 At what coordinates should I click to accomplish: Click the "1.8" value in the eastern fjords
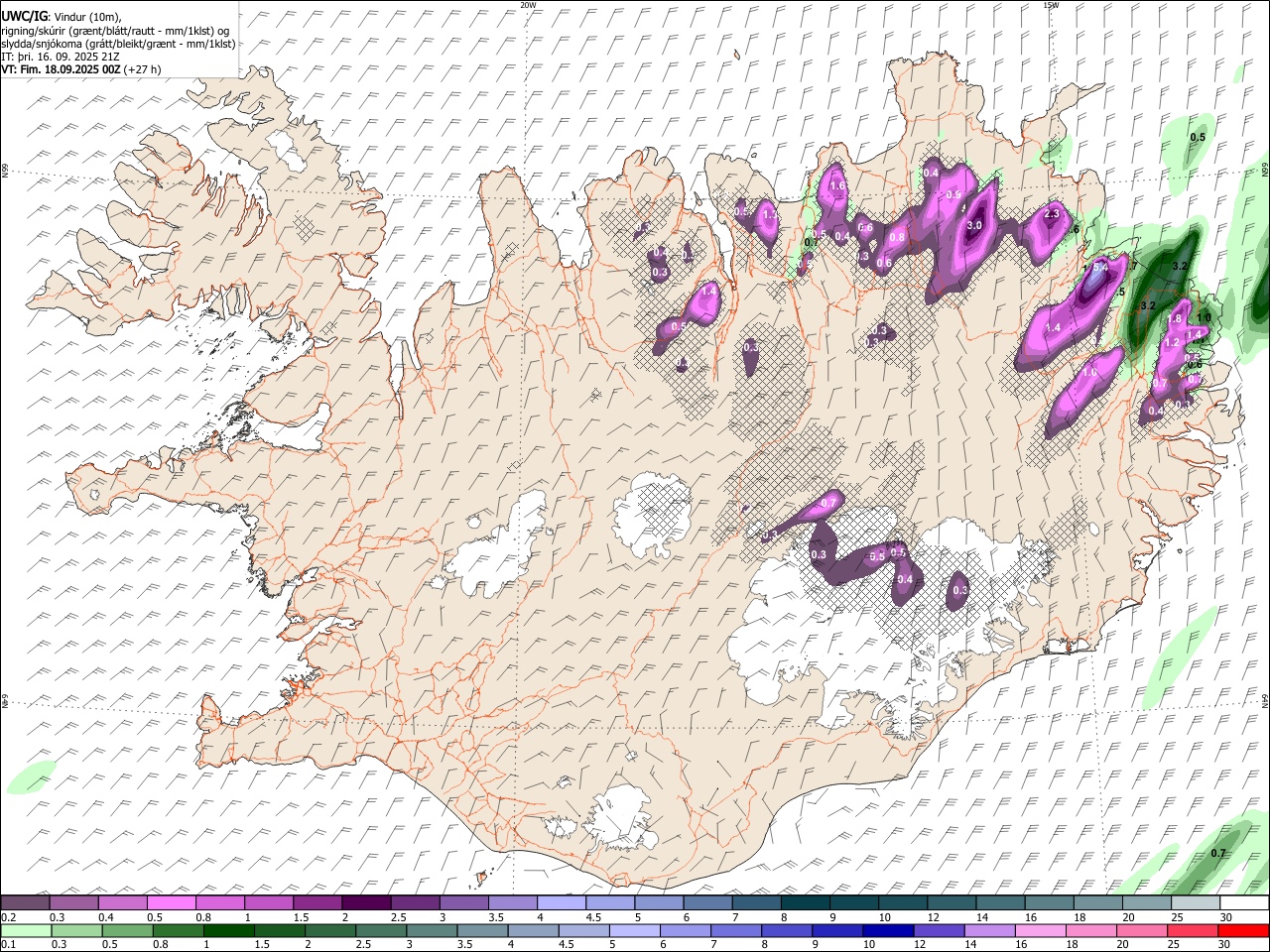pyautogui.click(x=1175, y=319)
